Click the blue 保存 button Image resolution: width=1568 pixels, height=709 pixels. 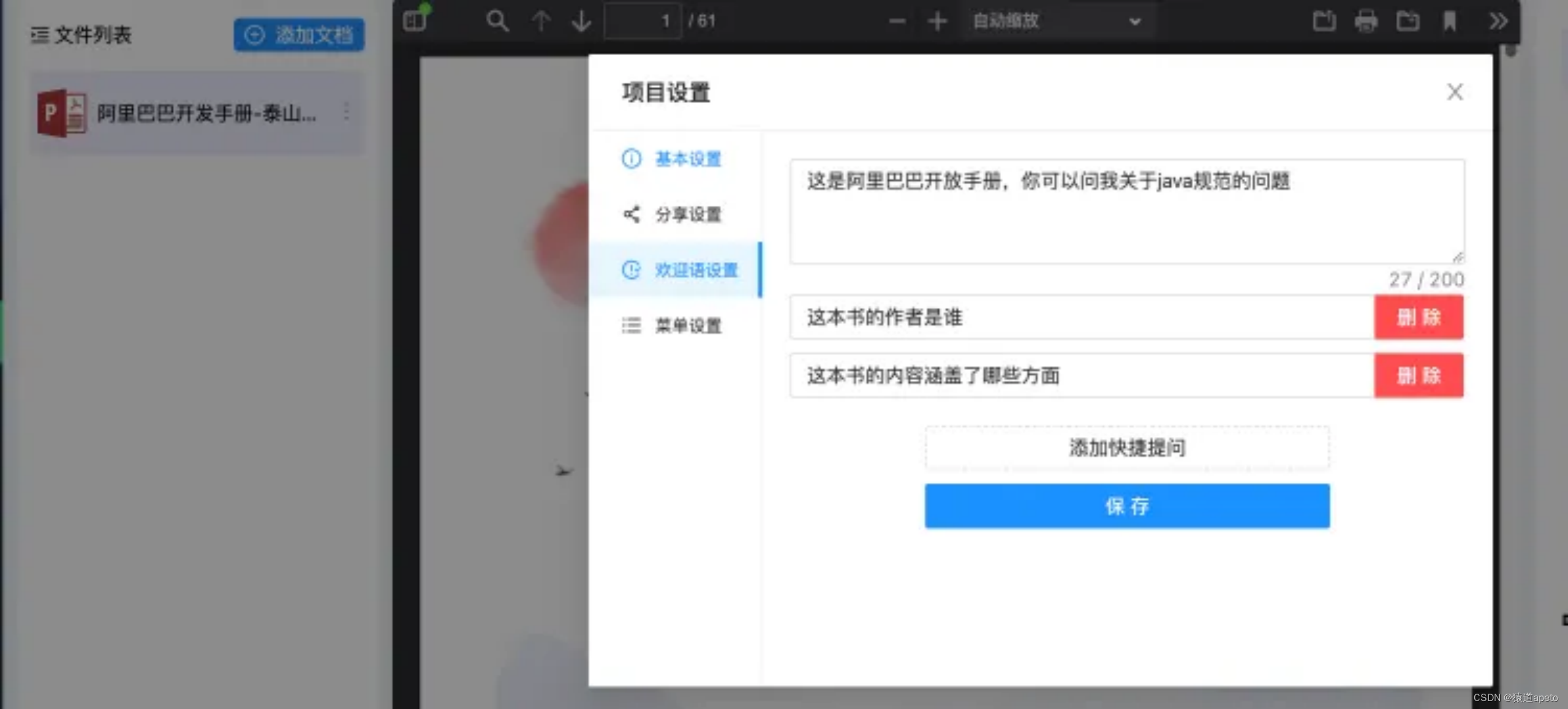click(1127, 506)
